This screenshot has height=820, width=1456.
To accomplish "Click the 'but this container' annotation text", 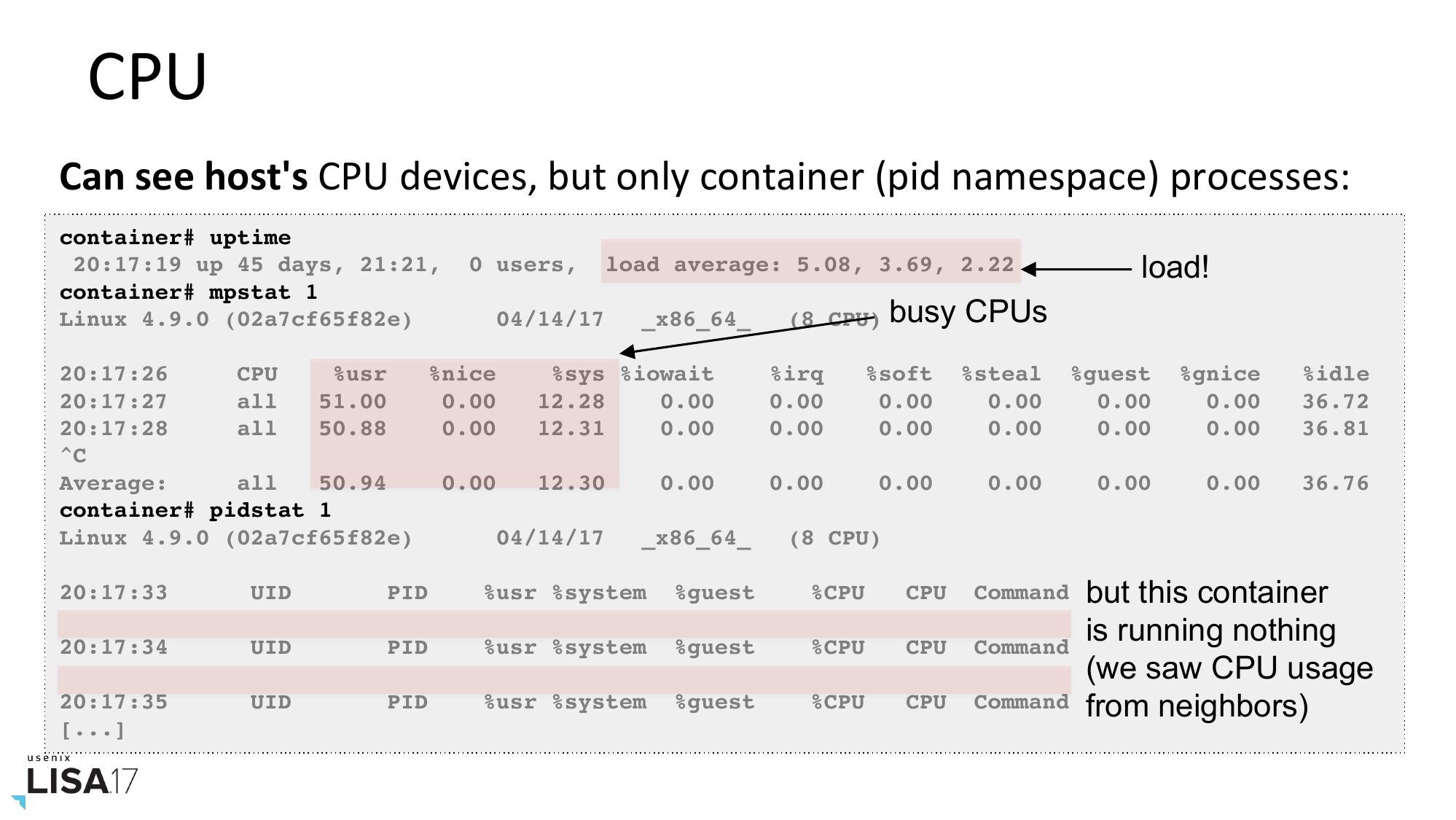I will click(1207, 593).
